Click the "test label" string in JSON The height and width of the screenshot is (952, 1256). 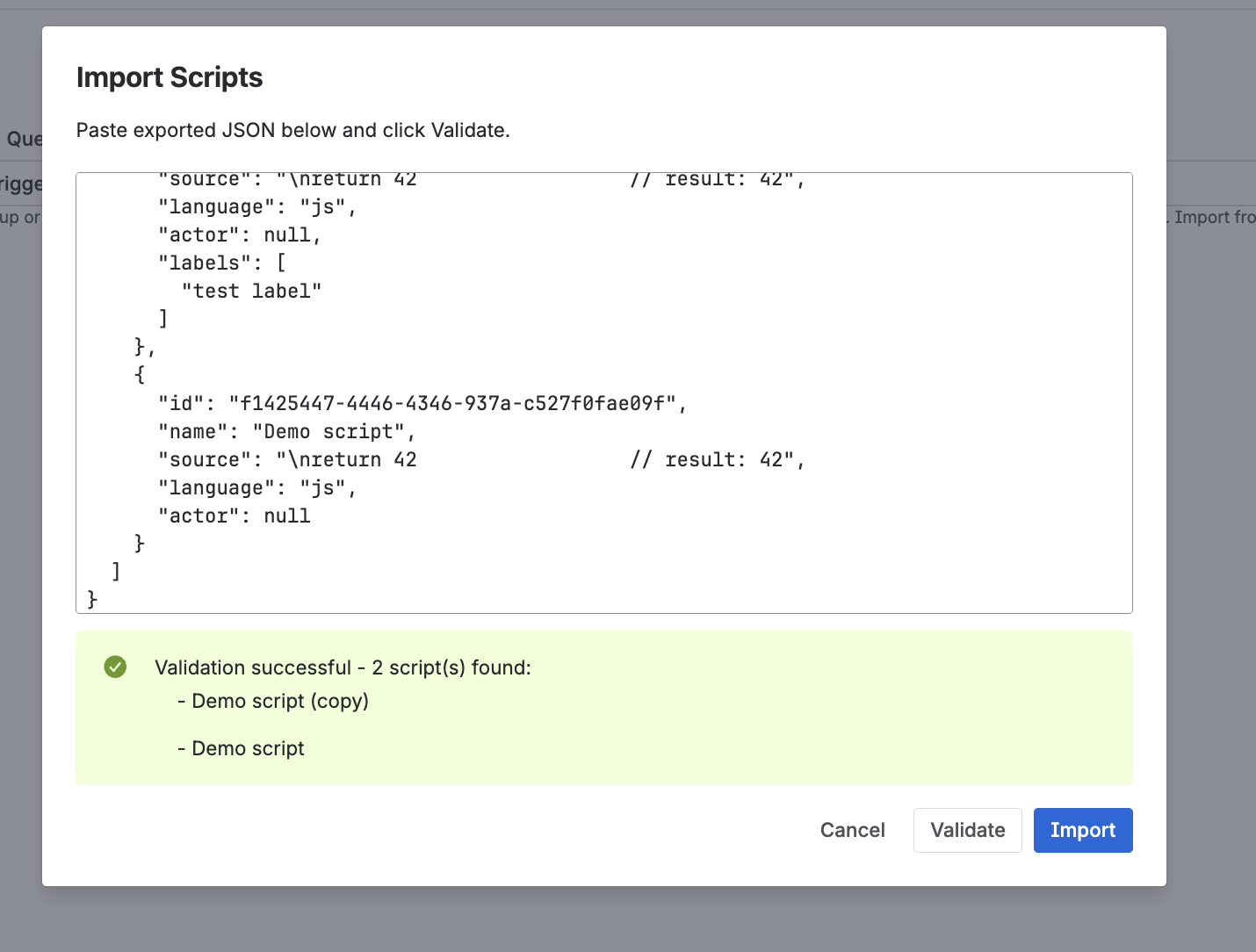point(251,291)
